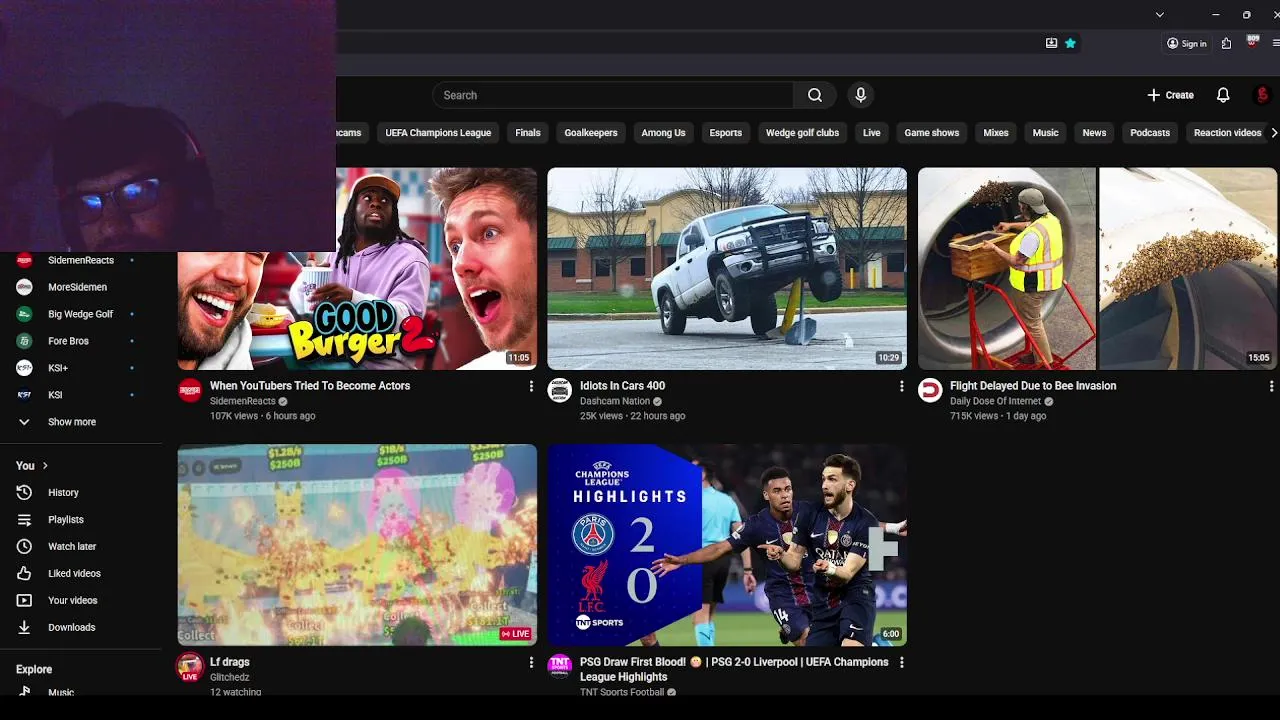1280x720 pixels.
Task: Open video title Idiots In Cars 400
Action: point(622,386)
